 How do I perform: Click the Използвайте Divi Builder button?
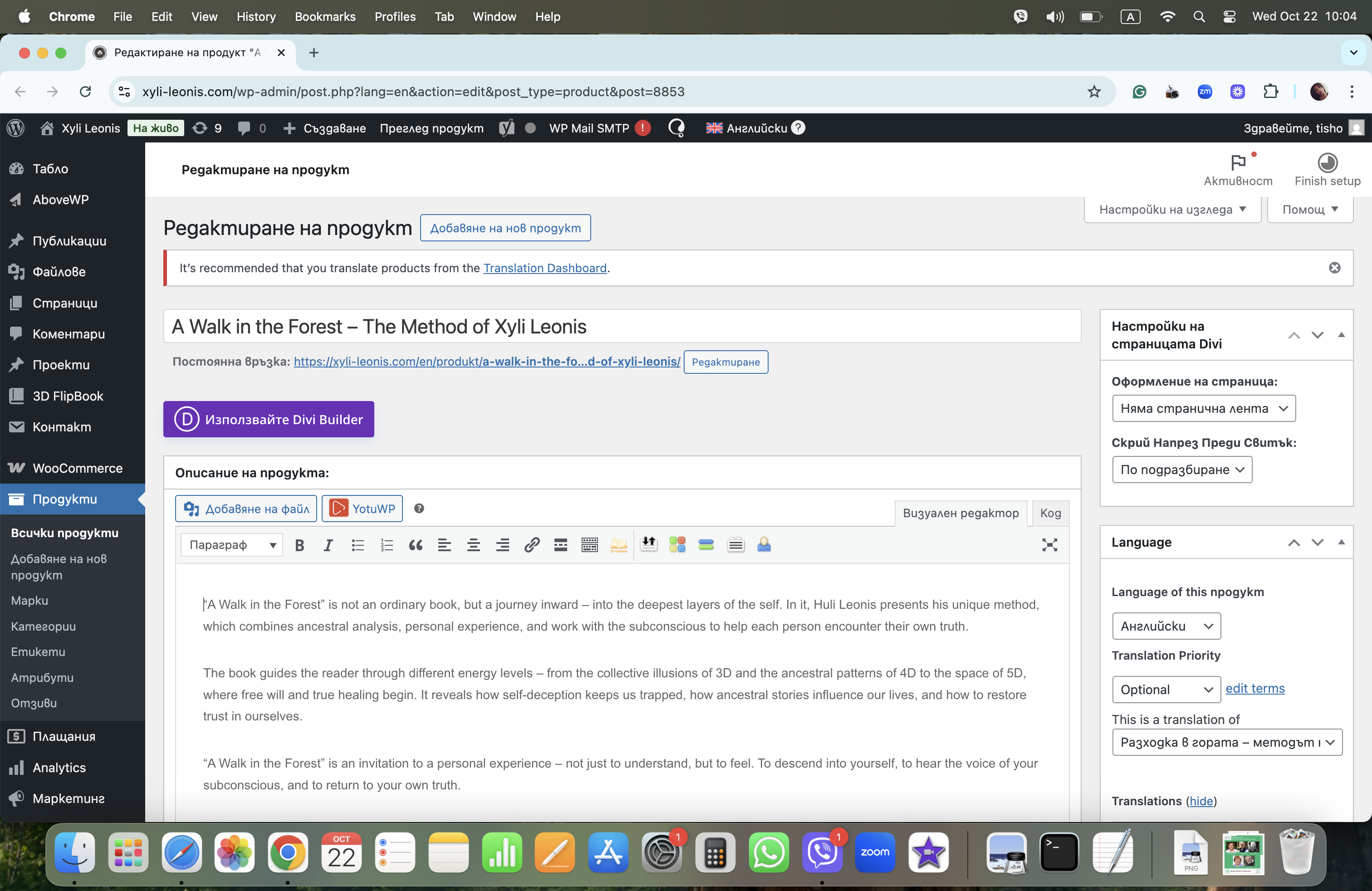click(269, 420)
